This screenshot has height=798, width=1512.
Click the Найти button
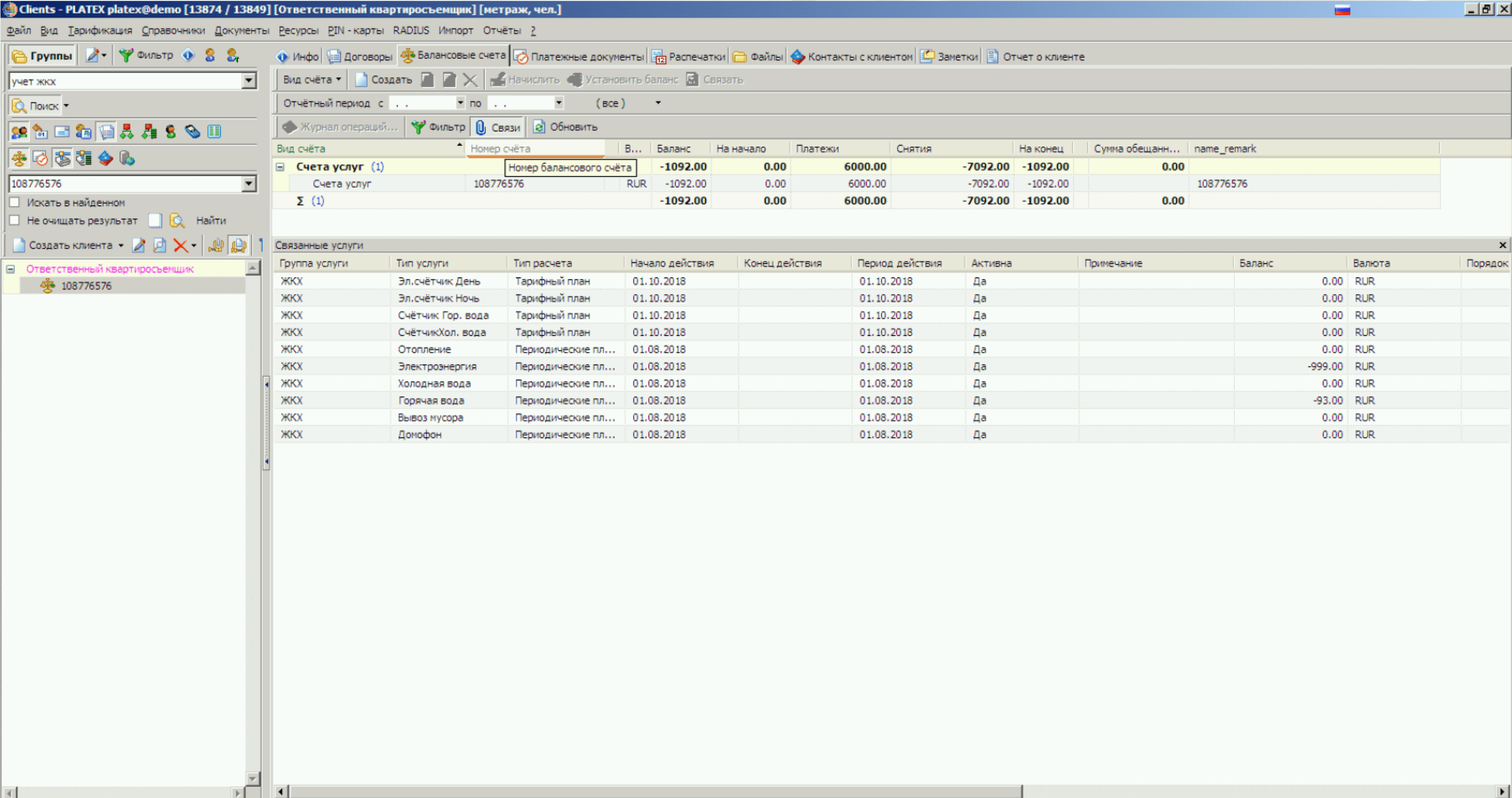[211, 221]
